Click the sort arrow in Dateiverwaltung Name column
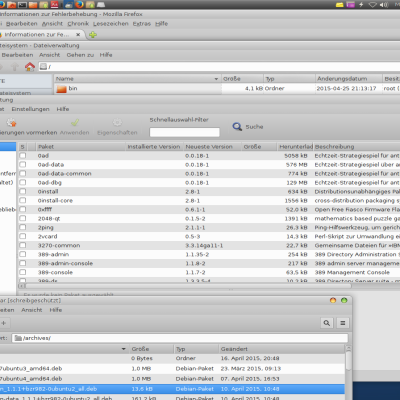 216,79
